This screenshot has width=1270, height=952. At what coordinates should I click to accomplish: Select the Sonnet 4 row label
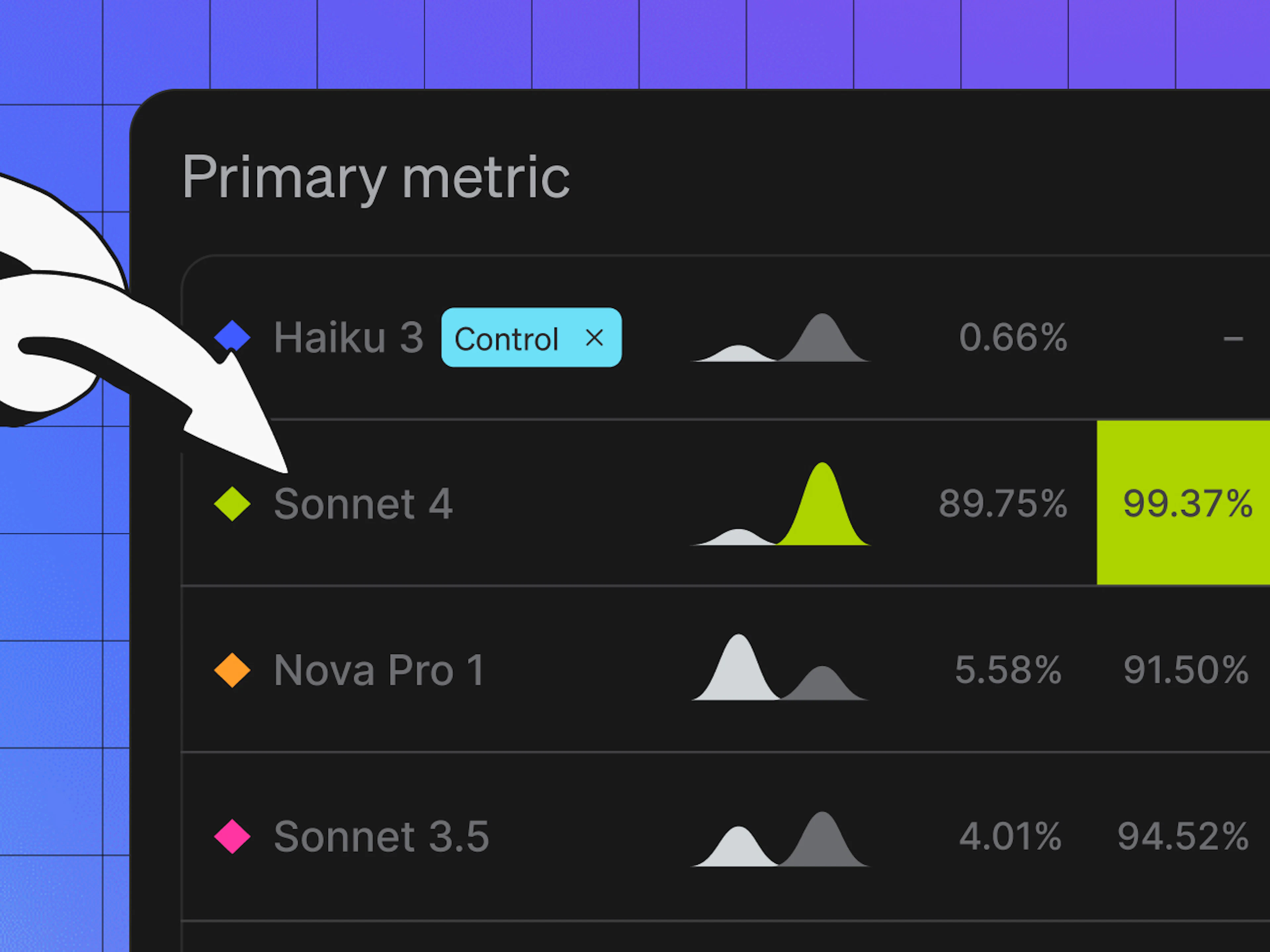point(363,504)
